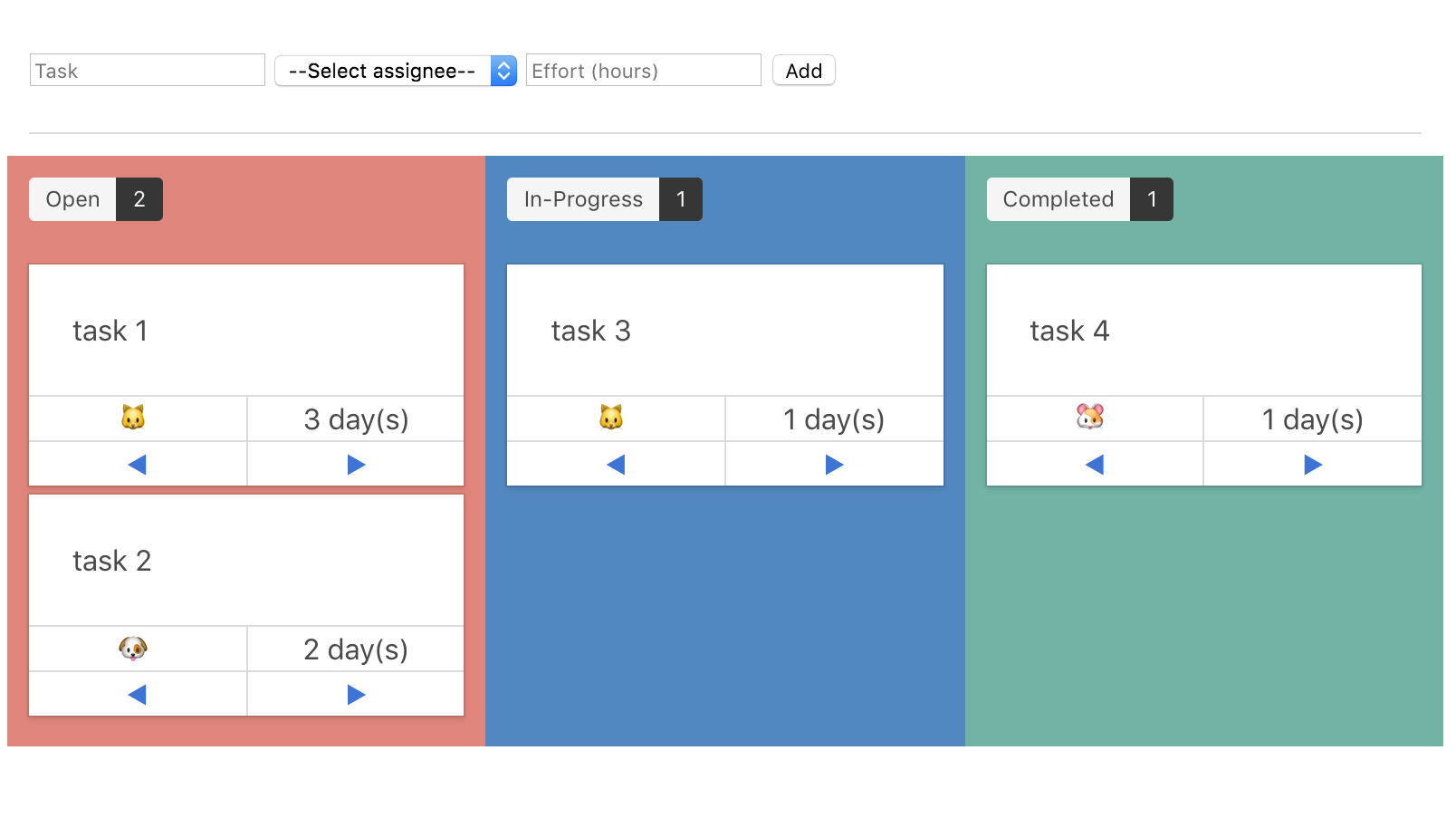The height and width of the screenshot is (837, 1456).
Task: Move task 3 back using its left arrow
Action: 615,464
